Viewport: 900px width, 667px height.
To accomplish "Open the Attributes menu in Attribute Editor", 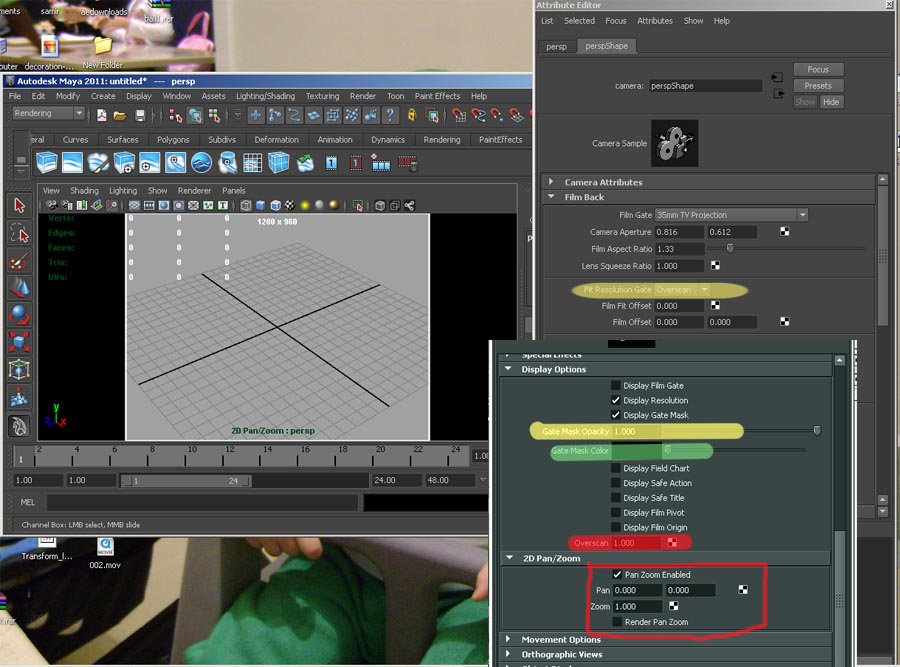I will (x=654, y=21).
